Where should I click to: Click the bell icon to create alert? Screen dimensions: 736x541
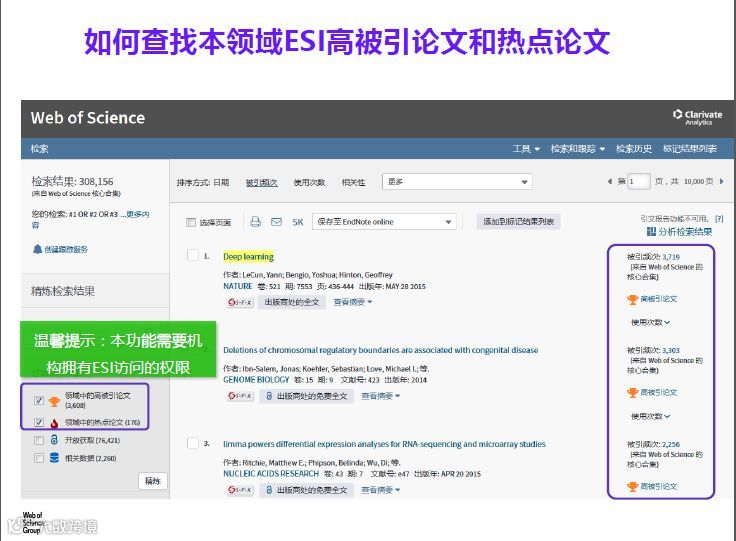pos(37,249)
